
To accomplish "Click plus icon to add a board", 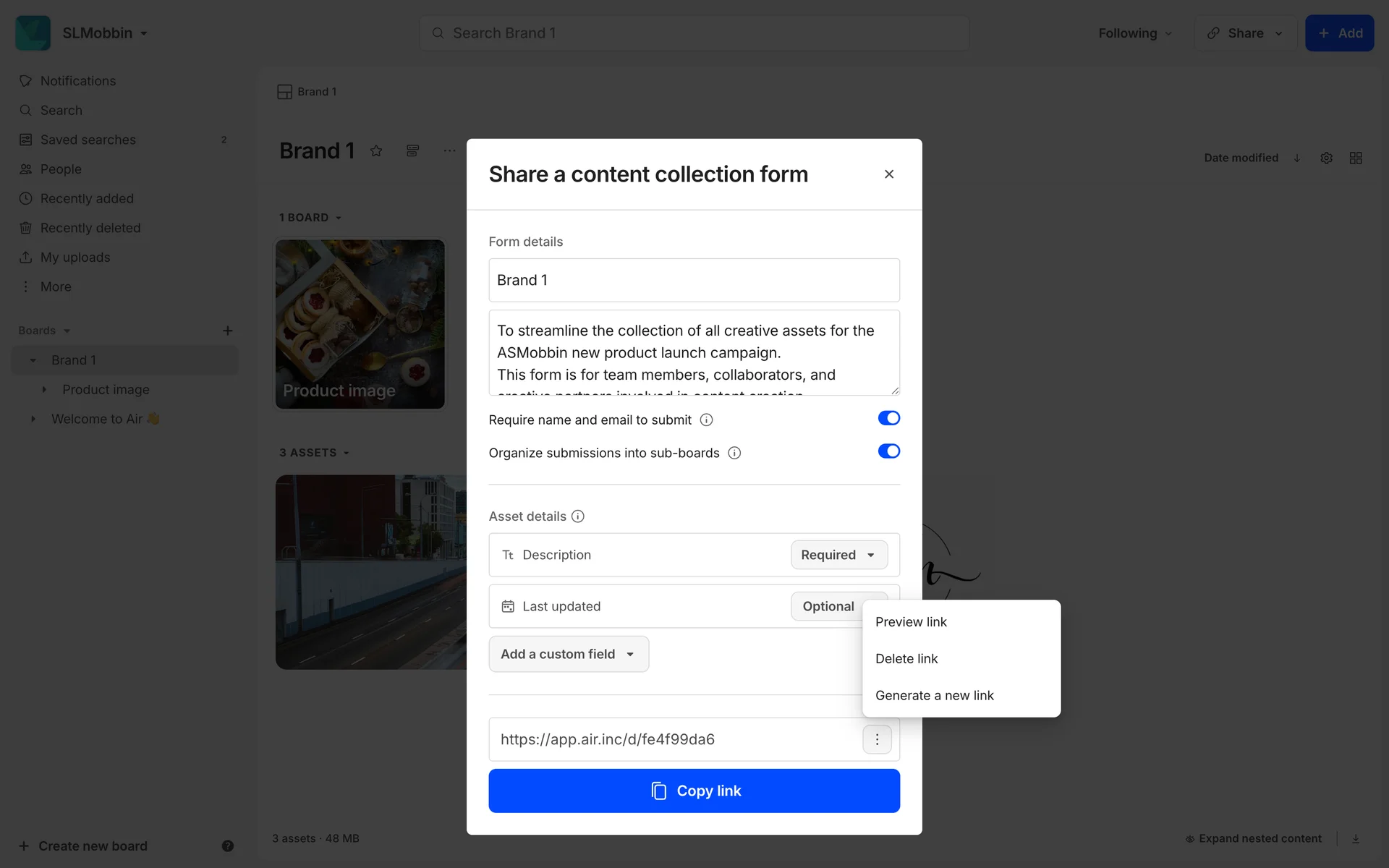I will (x=228, y=331).
